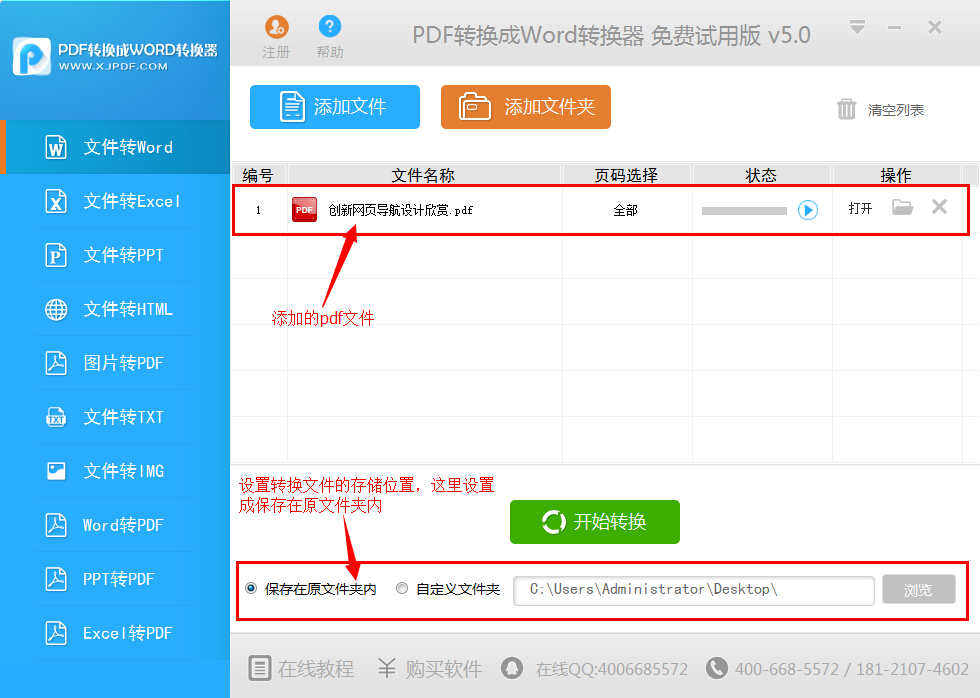Screen dimensions: 980x698
Task: Select the 图片转PDF tool
Action: click(x=113, y=362)
